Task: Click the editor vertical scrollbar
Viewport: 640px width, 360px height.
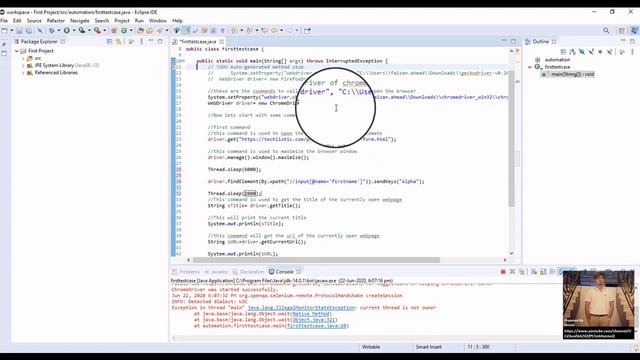Action: tap(511, 138)
